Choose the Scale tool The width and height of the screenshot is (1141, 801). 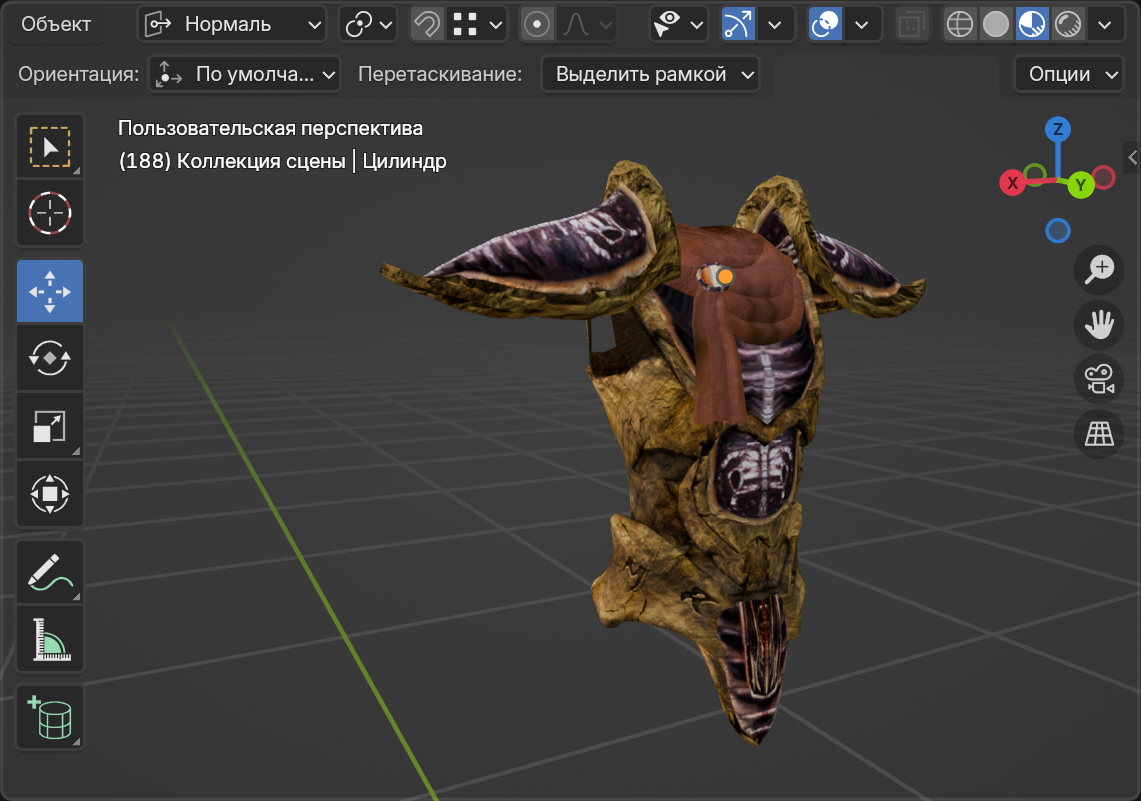click(x=50, y=426)
